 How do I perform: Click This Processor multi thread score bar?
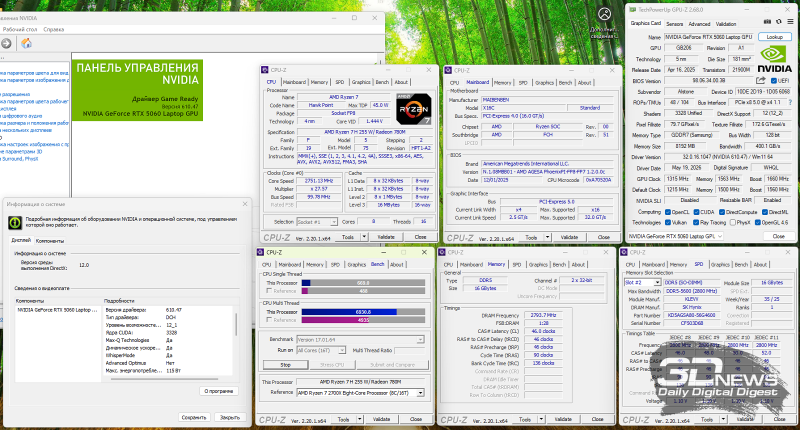[363, 312]
